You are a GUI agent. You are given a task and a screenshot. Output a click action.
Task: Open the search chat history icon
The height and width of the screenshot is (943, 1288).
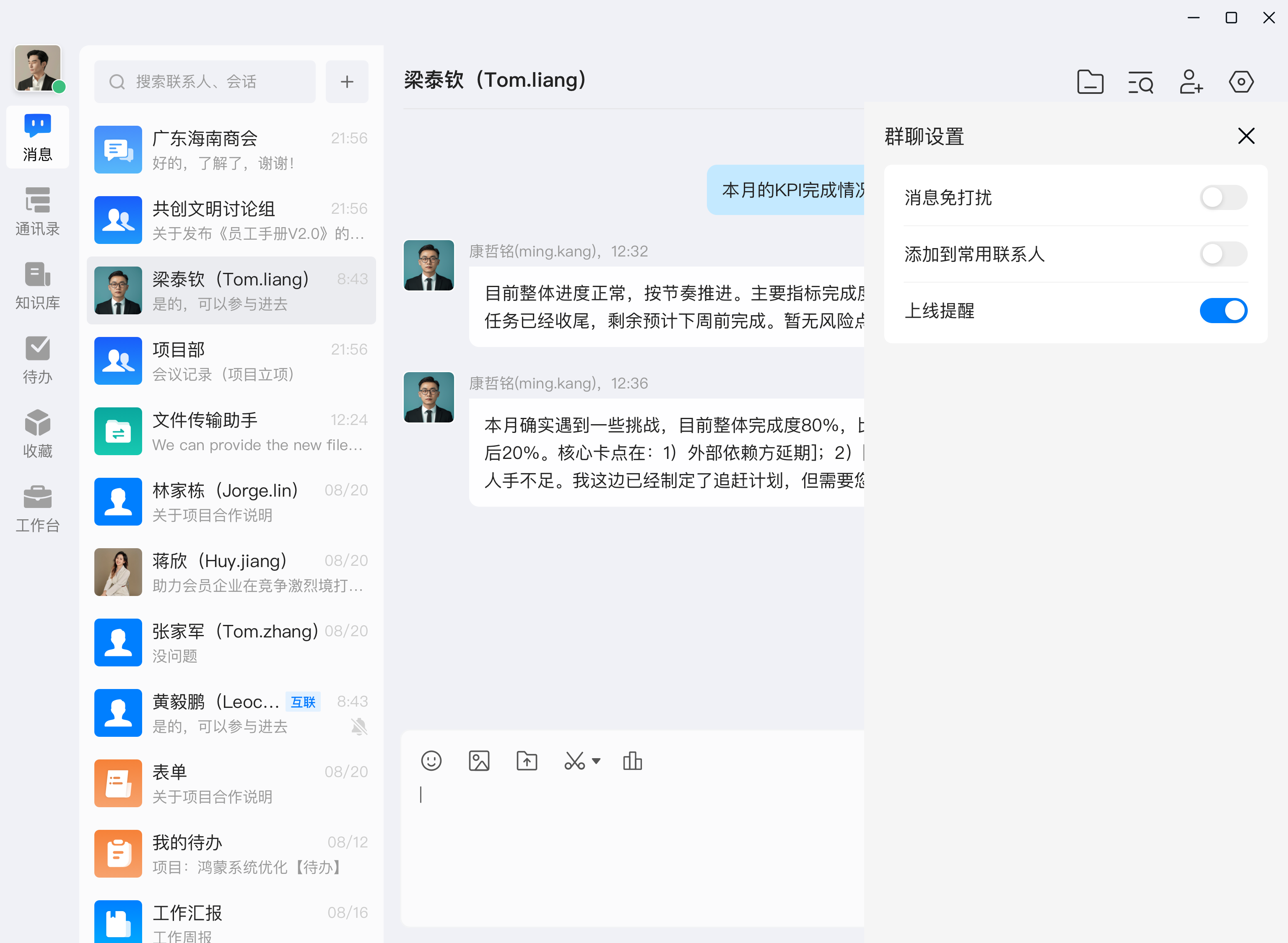[x=1141, y=82]
